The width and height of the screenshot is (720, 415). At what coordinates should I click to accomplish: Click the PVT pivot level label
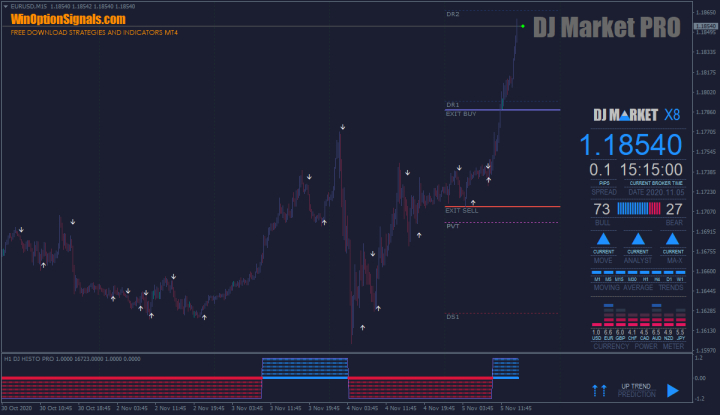coord(453,226)
